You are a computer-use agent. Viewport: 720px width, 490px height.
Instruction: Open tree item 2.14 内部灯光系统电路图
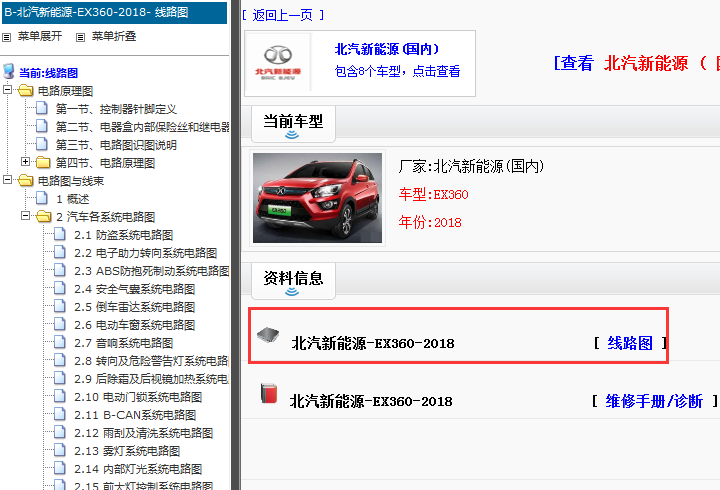[x=138, y=469]
